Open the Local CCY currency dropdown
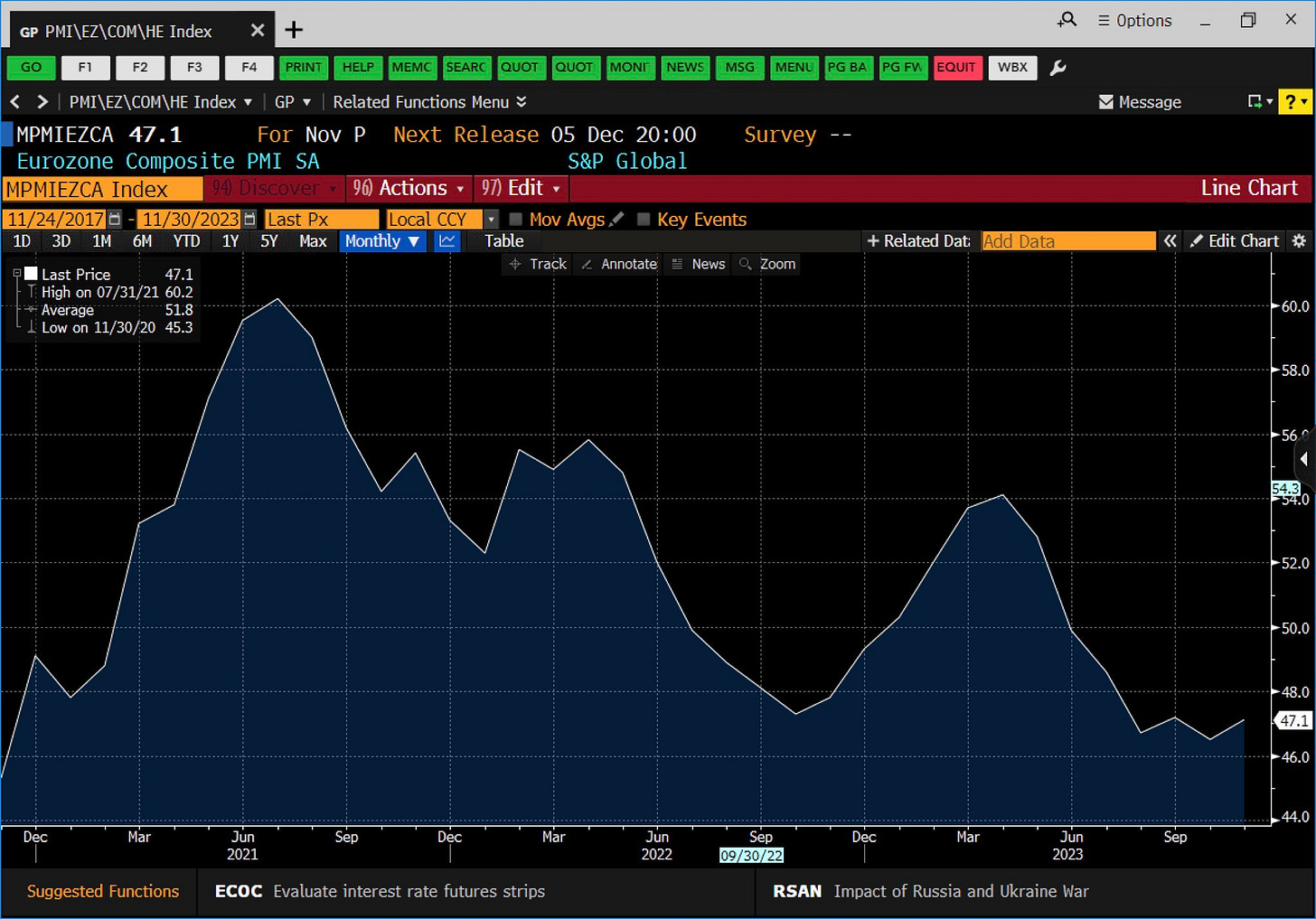1316x919 pixels. click(x=491, y=220)
